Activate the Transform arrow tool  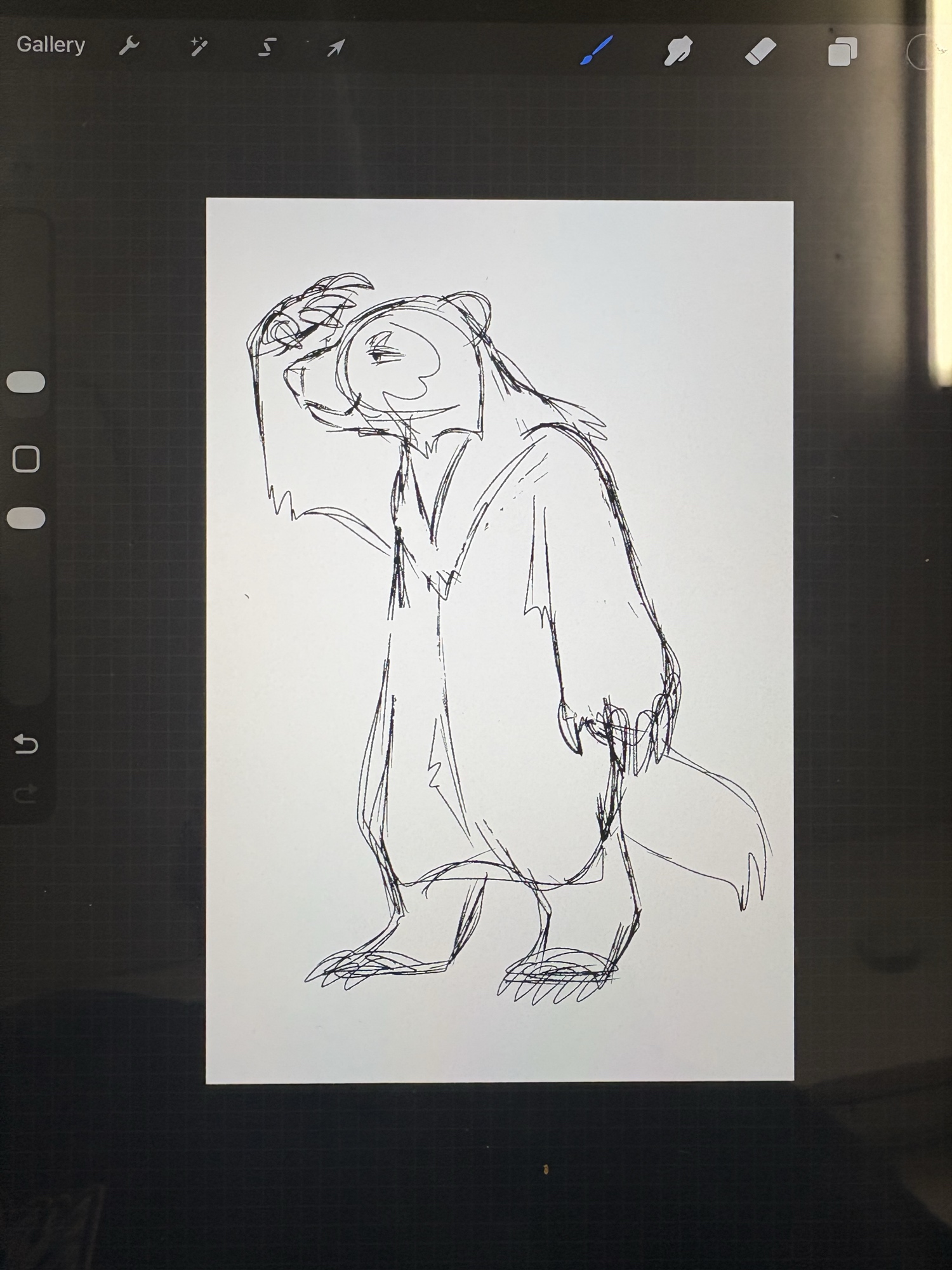click(336, 48)
